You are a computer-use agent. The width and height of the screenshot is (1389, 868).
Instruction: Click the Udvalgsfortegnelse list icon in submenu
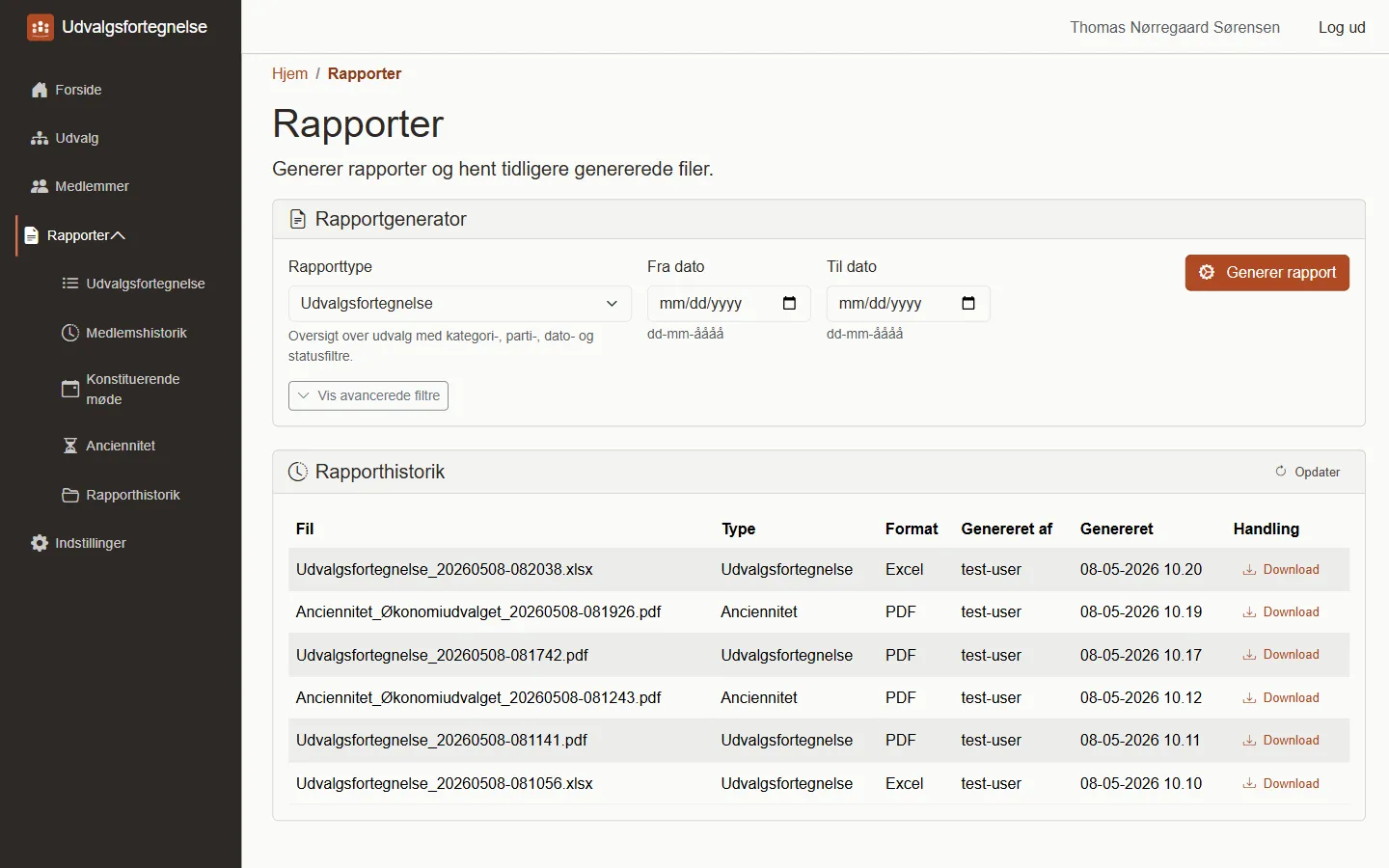click(x=70, y=284)
